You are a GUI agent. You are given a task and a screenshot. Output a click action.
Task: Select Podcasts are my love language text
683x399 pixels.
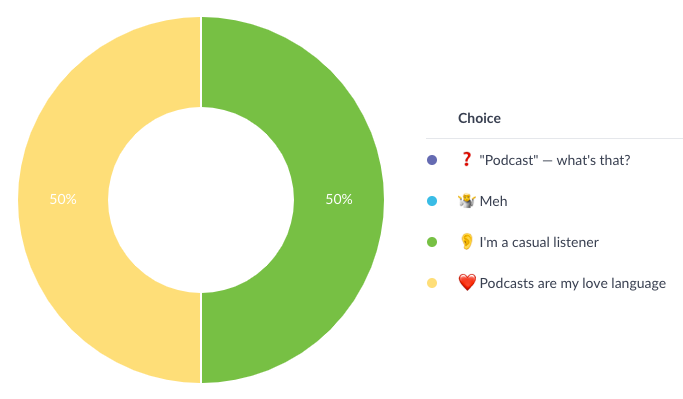[x=572, y=284]
